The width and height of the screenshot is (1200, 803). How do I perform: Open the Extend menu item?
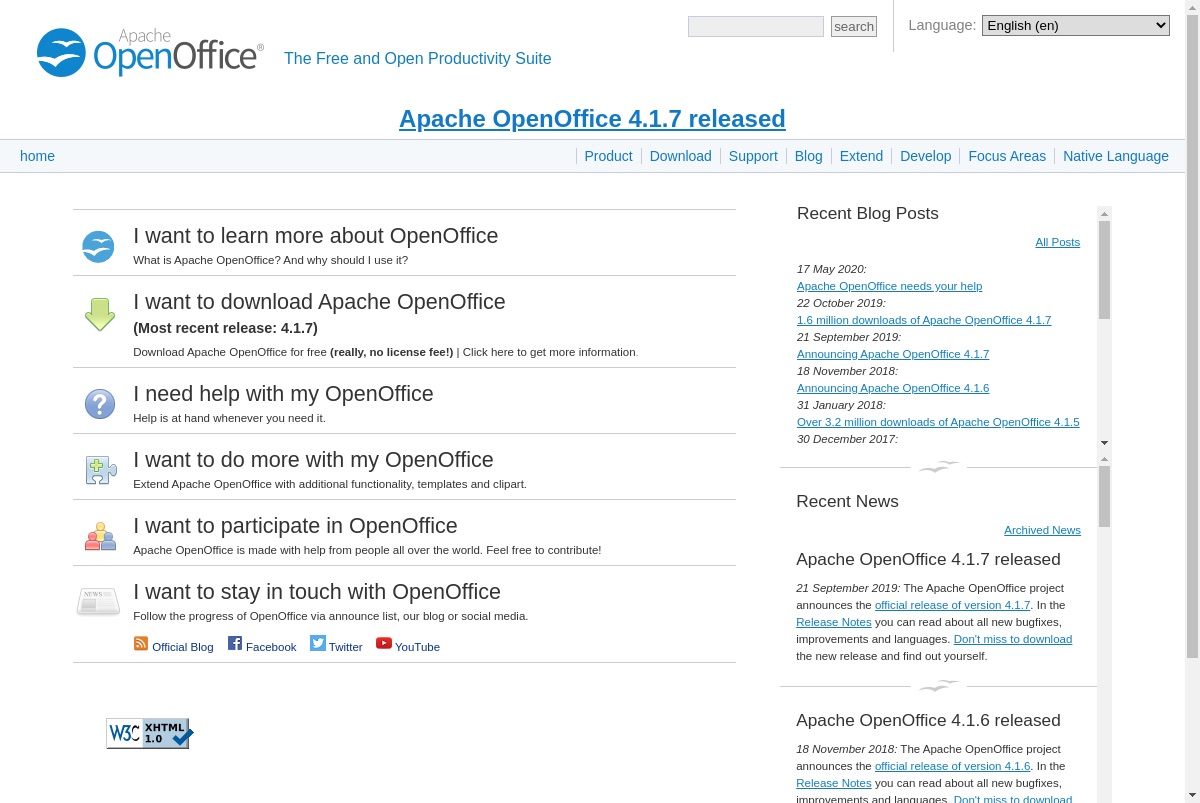[861, 156]
